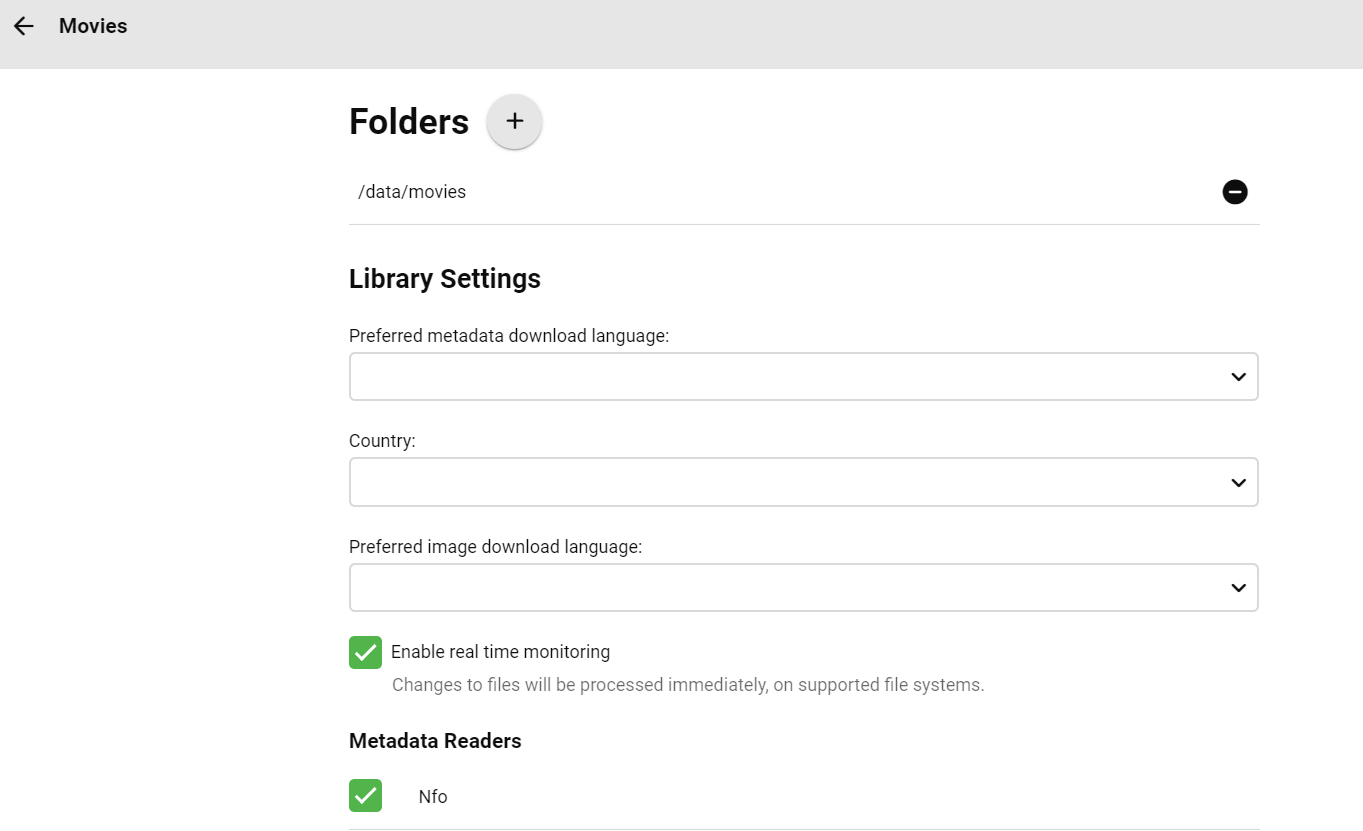1363x831 pixels.
Task: Click the Metadata Readers heading
Action: click(x=435, y=741)
